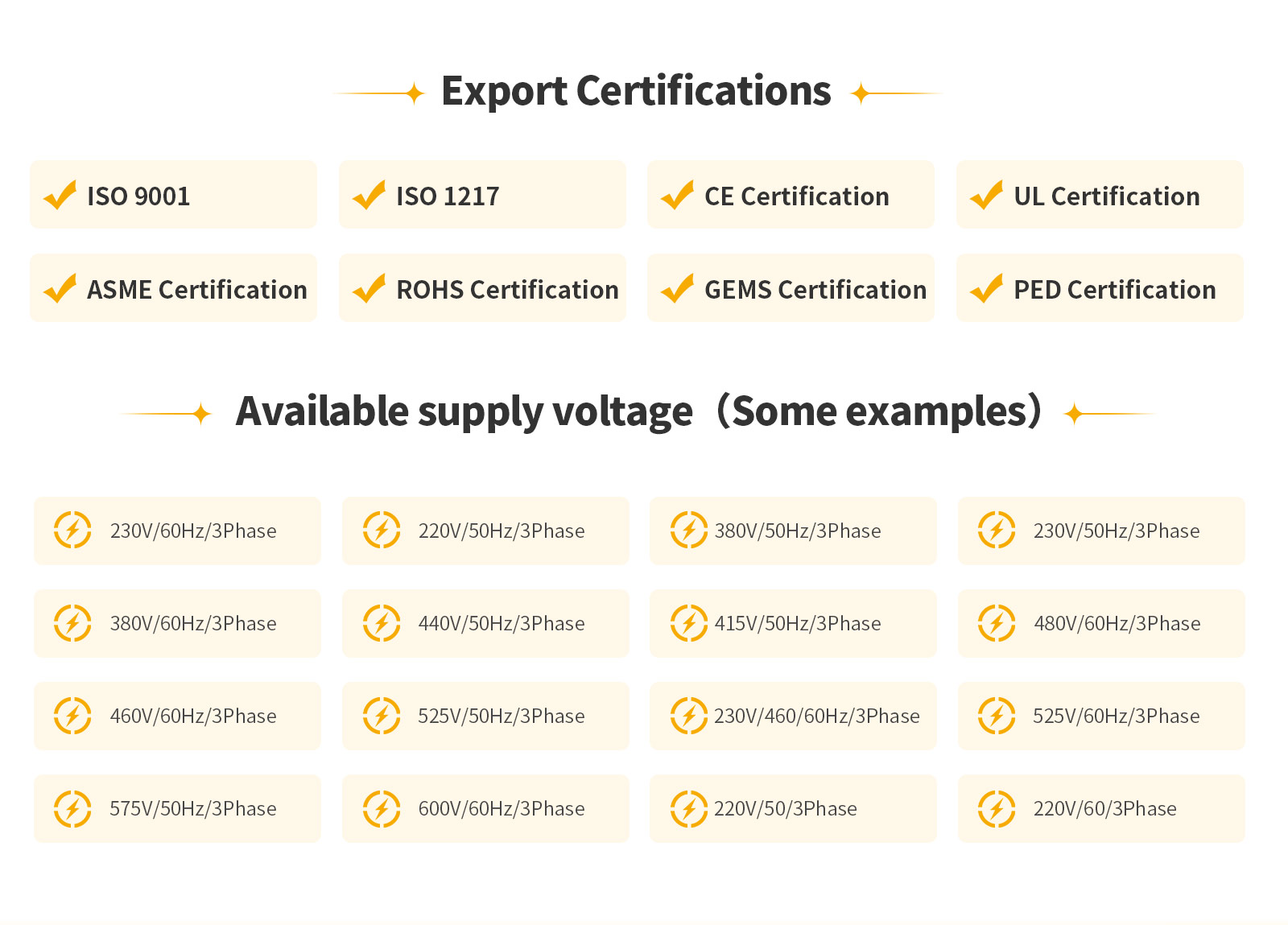Click the ISO 1217 text
Viewport: 1288px width, 925px height.
pyautogui.click(x=448, y=196)
